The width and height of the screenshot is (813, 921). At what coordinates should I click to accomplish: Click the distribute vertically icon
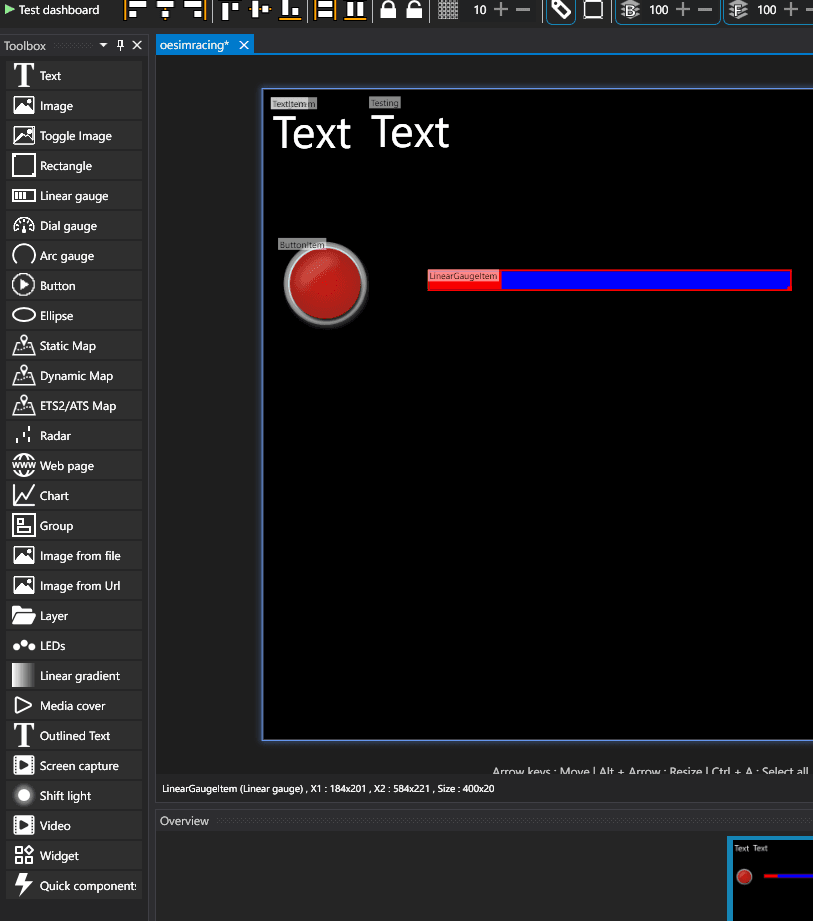(355, 10)
